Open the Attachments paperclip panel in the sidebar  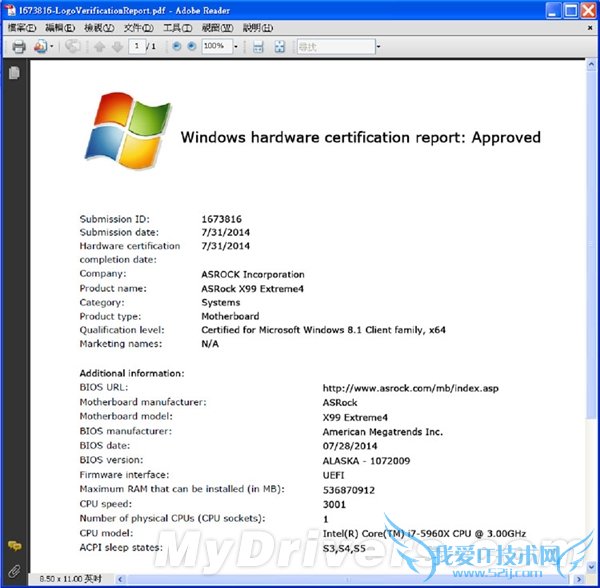point(14,570)
